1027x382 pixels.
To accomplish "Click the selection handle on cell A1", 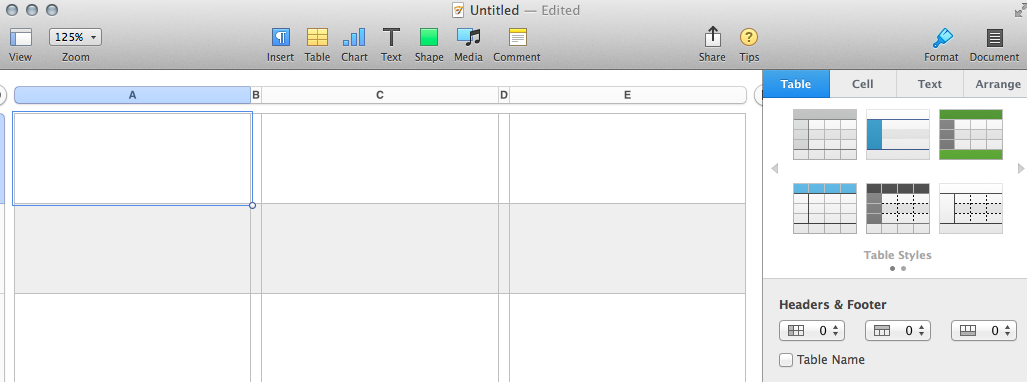I will [252, 205].
